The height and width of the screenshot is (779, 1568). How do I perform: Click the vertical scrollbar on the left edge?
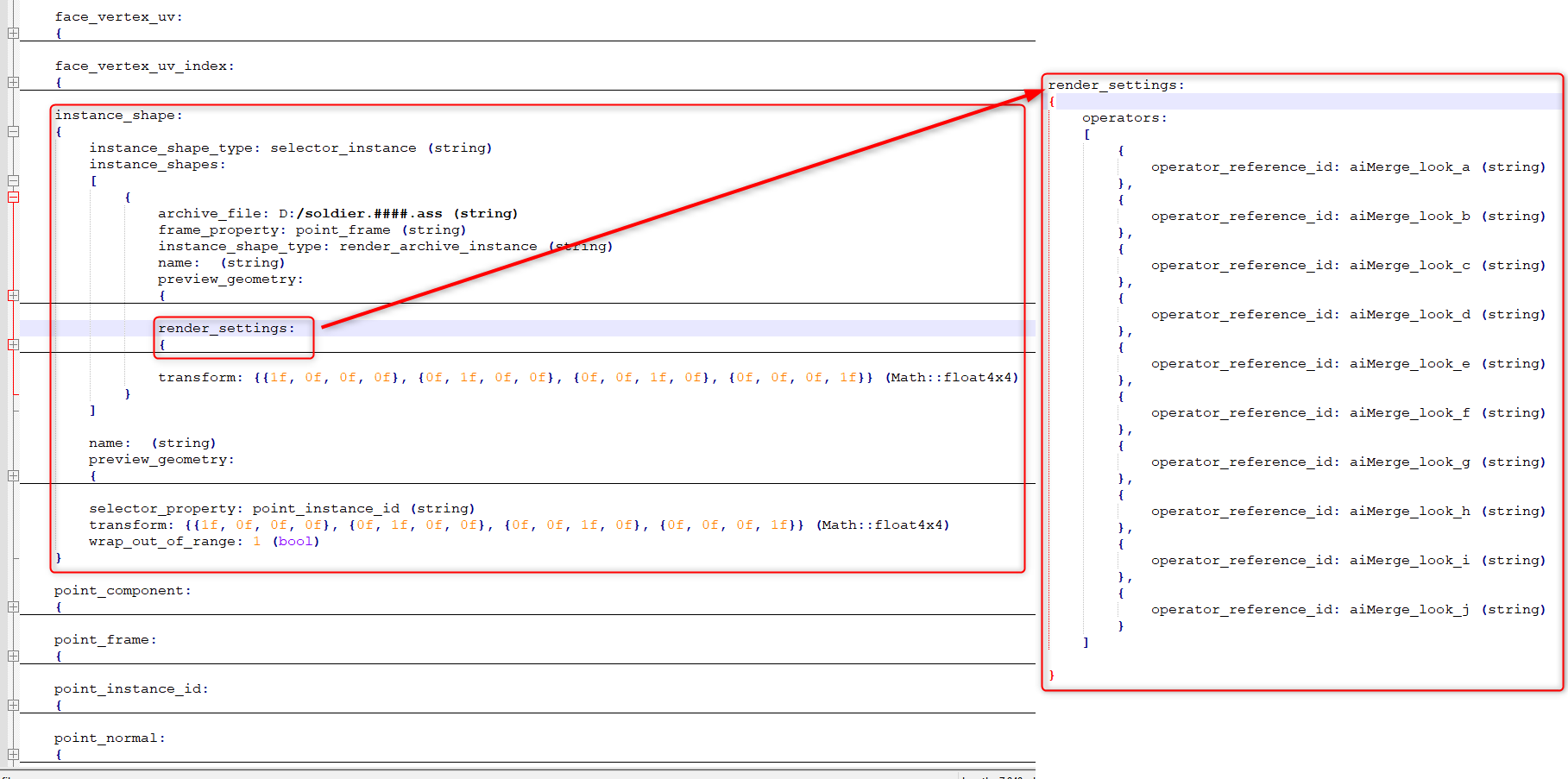pyautogui.click(x=3, y=388)
